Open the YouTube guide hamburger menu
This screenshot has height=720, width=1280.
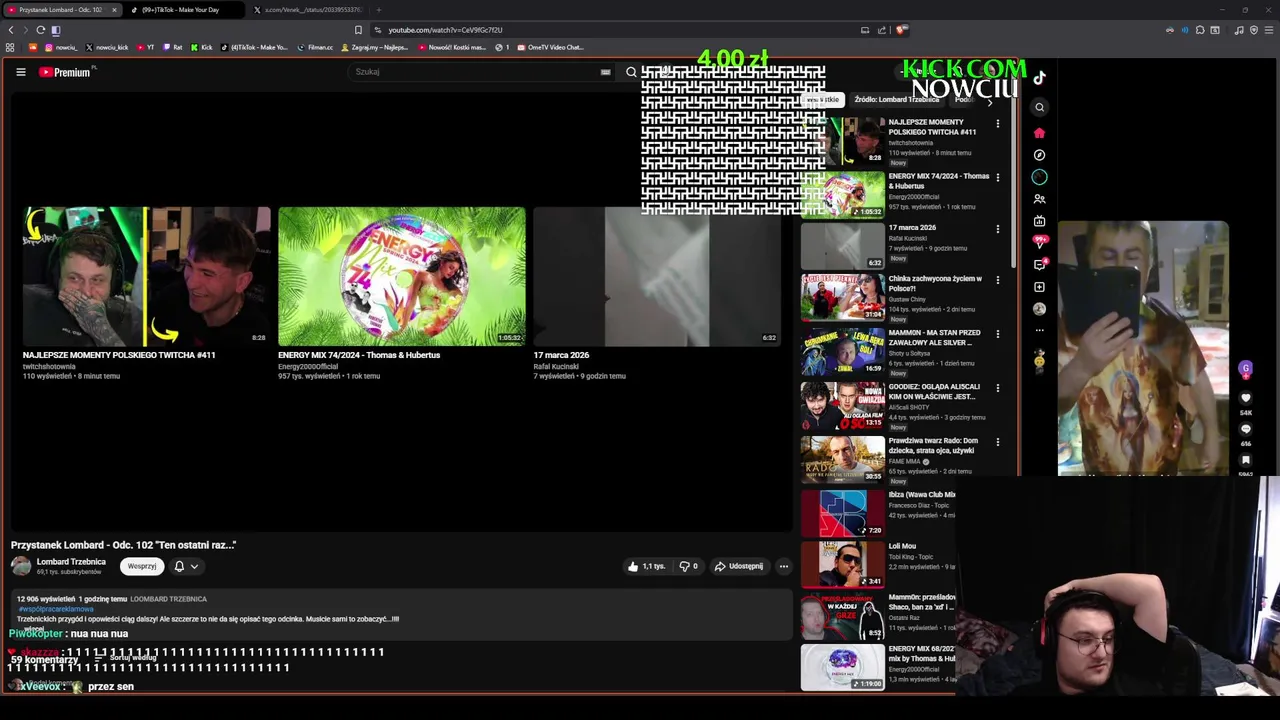pos(20,72)
